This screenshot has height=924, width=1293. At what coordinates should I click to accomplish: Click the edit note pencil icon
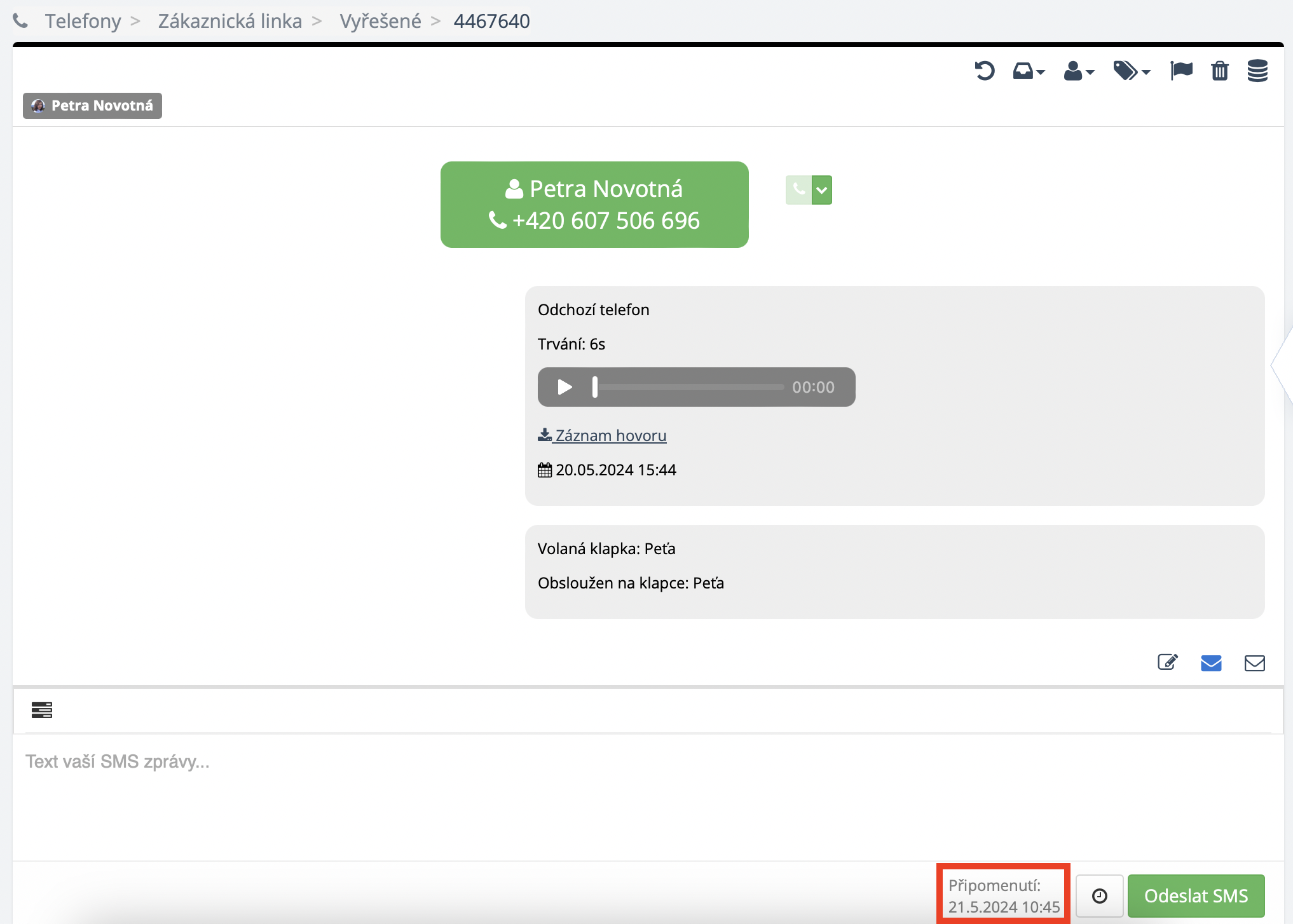pyautogui.click(x=1167, y=663)
